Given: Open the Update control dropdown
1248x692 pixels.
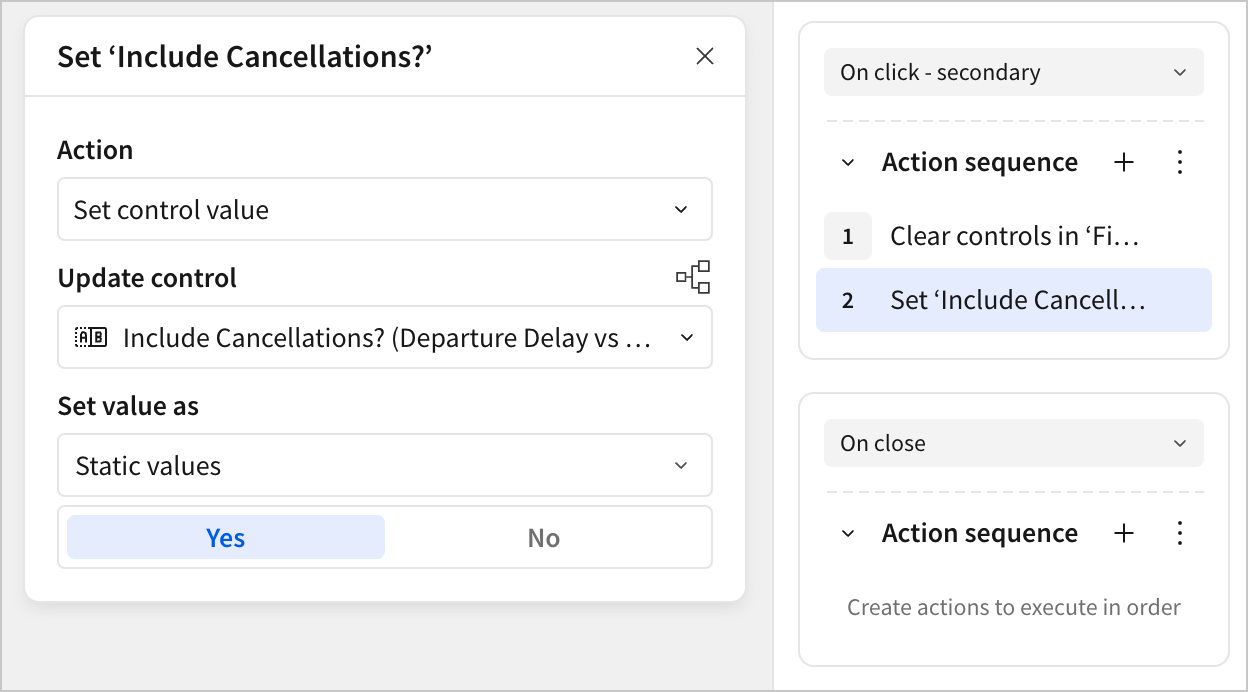Looking at the screenshot, I should (x=384, y=338).
